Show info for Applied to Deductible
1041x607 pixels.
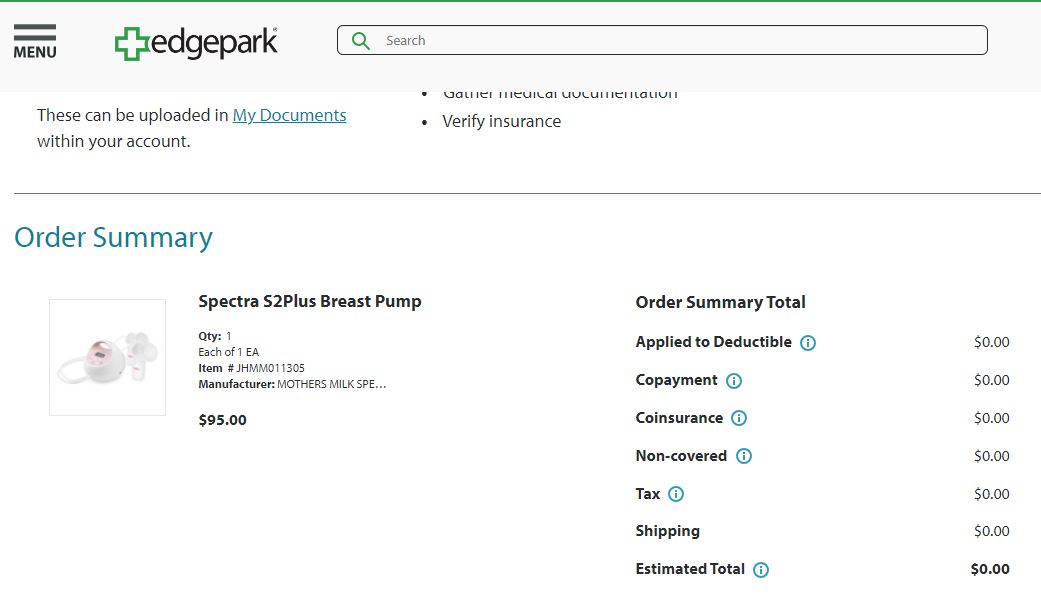tap(807, 343)
